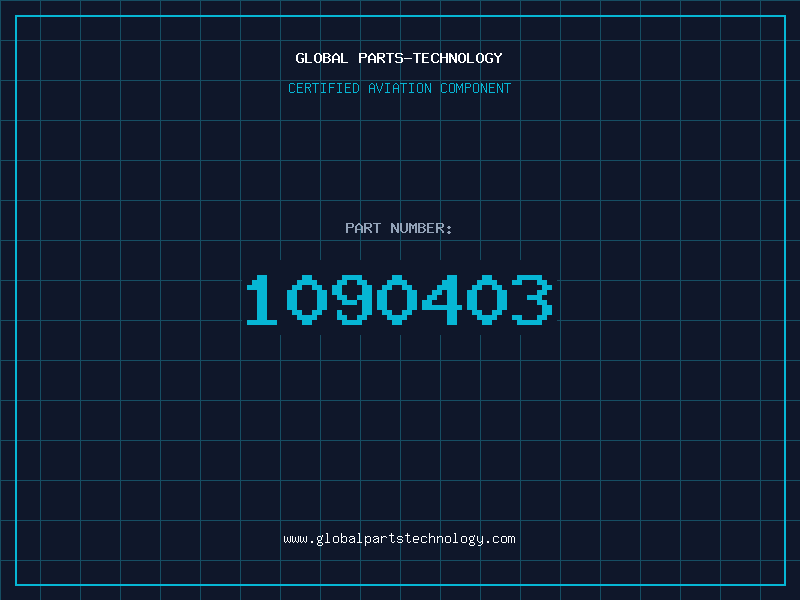Select the part number 1090403
Image resolution: width=800 pixels, height=600 pixels.
399,299
